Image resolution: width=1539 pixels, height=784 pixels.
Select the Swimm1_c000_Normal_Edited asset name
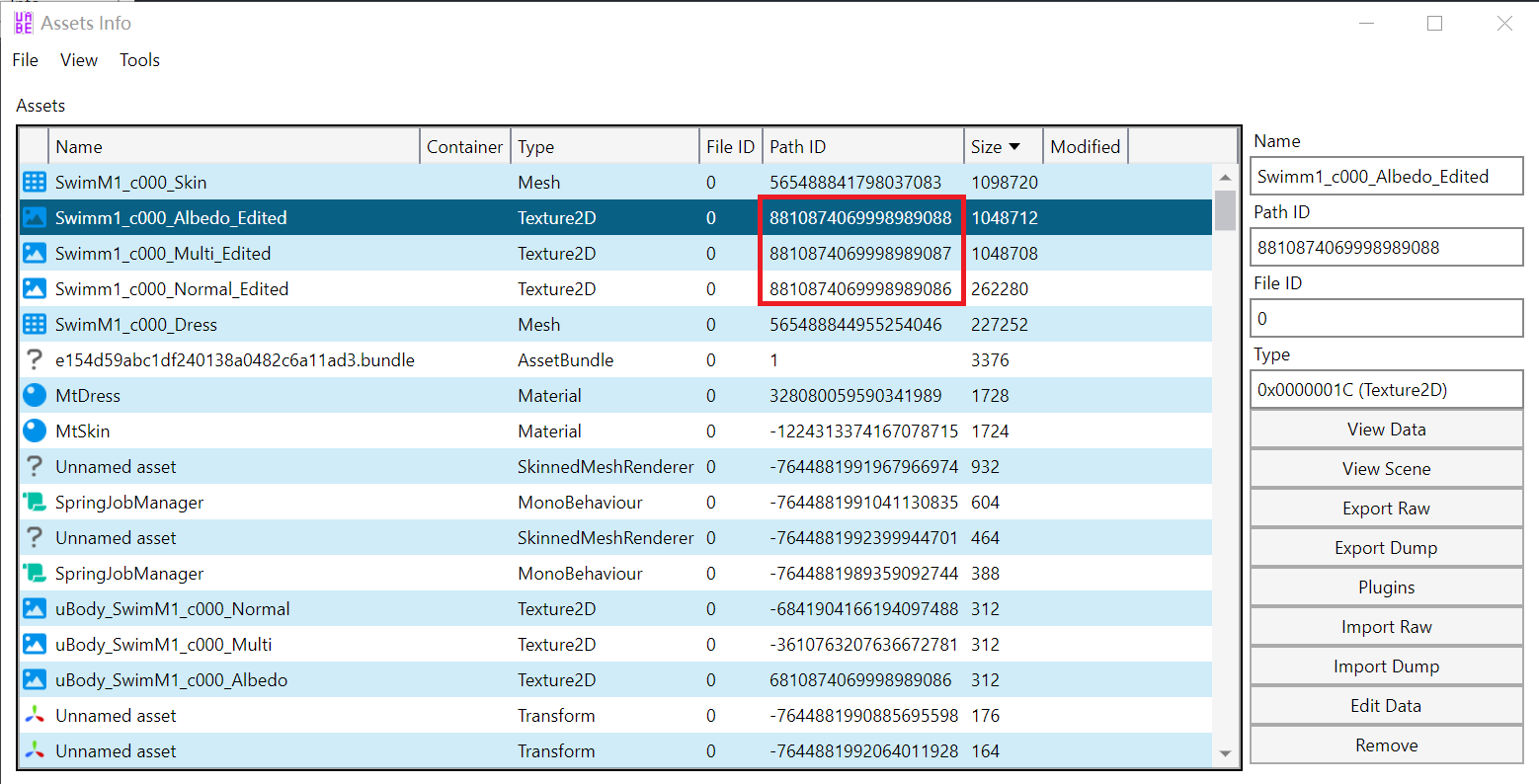172,288
